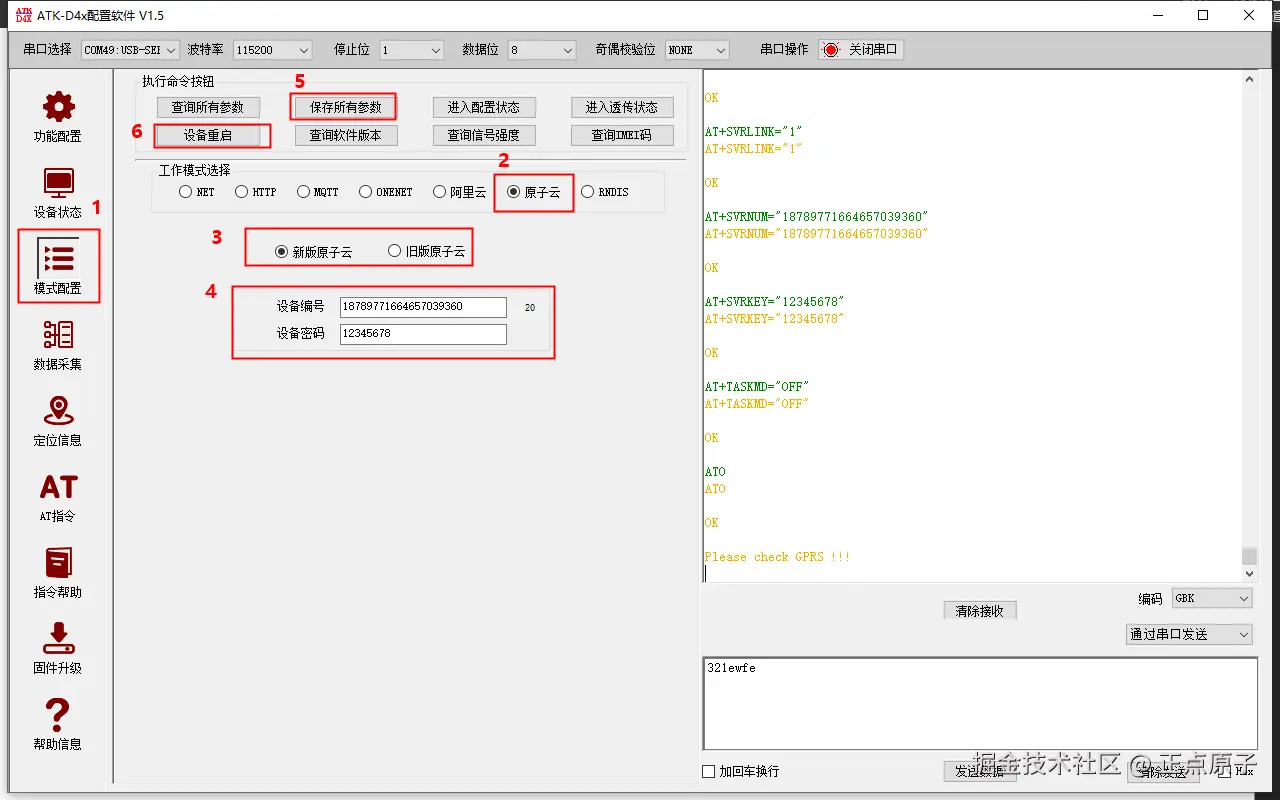The image size is (1280, 800).
Task: Select the 阿里云 work mode
Action: pyautogui.click(x=440, y=192)
